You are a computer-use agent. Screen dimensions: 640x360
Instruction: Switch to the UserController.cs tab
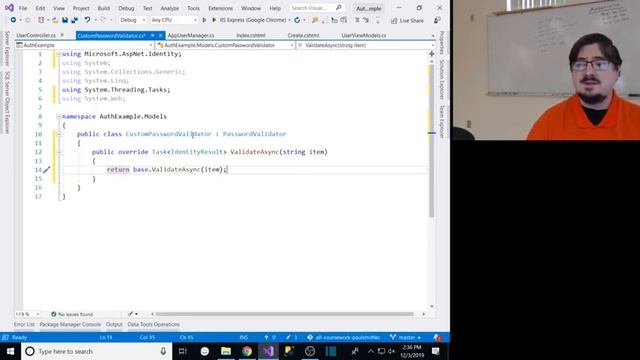tap(36, 36)
